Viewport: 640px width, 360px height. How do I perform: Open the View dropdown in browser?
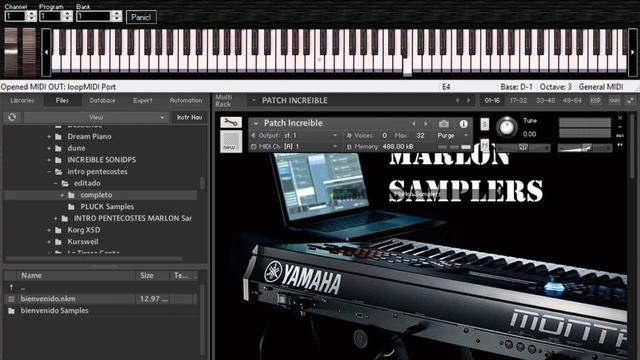click(96, 117)
